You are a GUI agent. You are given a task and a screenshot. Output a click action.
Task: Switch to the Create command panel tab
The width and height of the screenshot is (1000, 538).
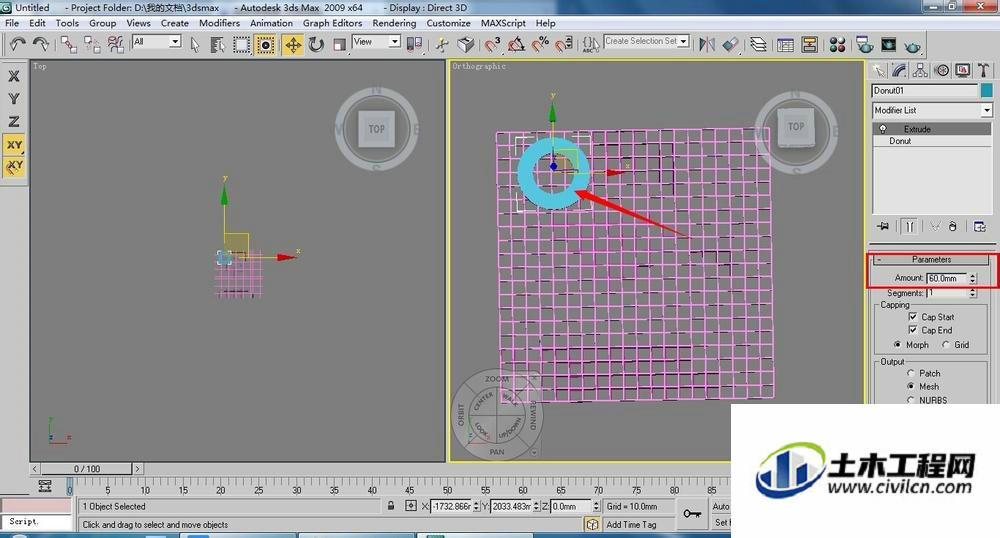(879, 70)
